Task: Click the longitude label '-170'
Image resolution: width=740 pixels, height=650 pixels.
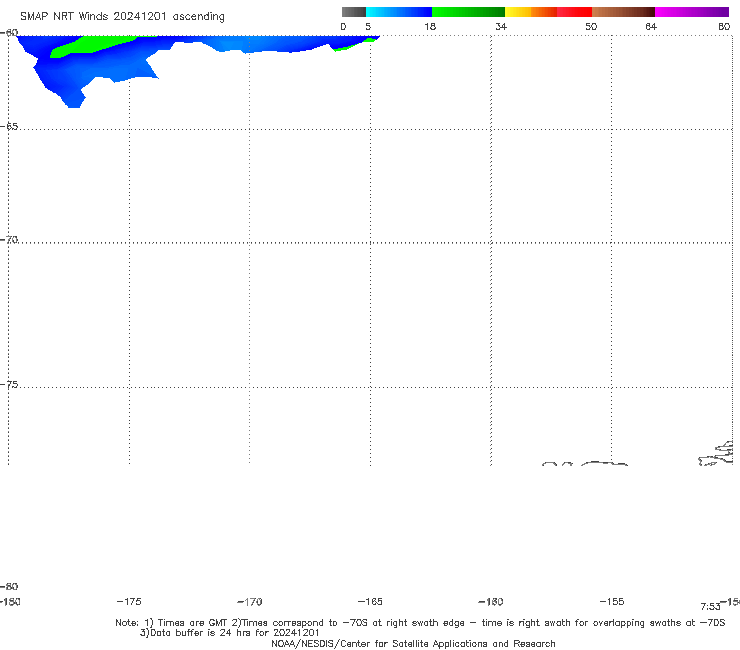Action: (250, 601)
